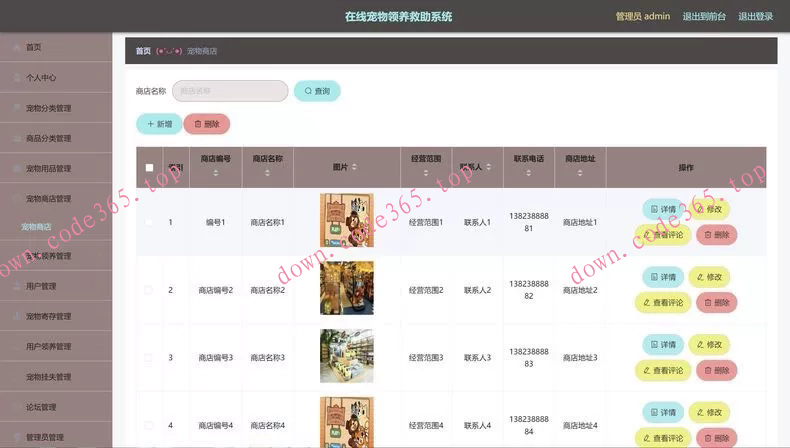This screenshot has width=790, height=448.
Task: Open shop image thumbnail for 商店名称1
Action: [347, 220]
